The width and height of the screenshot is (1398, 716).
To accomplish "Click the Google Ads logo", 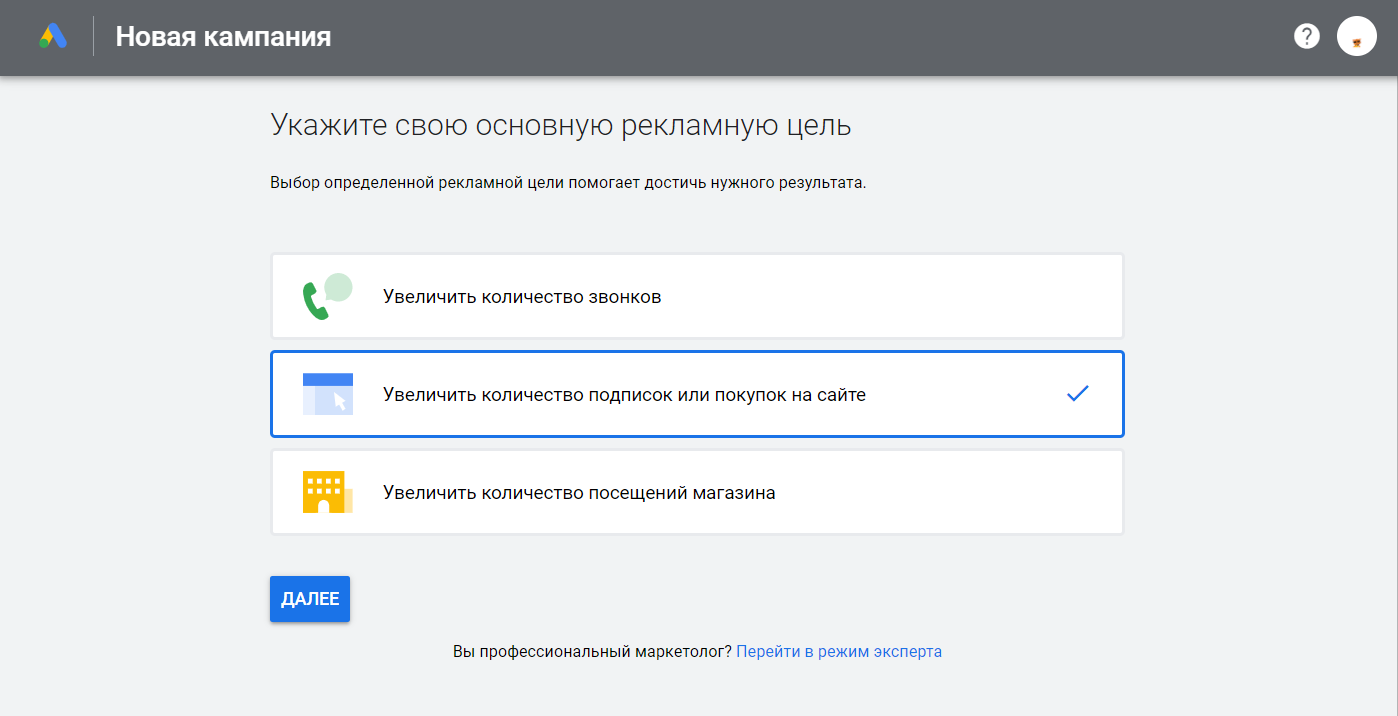I will (x=53, y=37).
